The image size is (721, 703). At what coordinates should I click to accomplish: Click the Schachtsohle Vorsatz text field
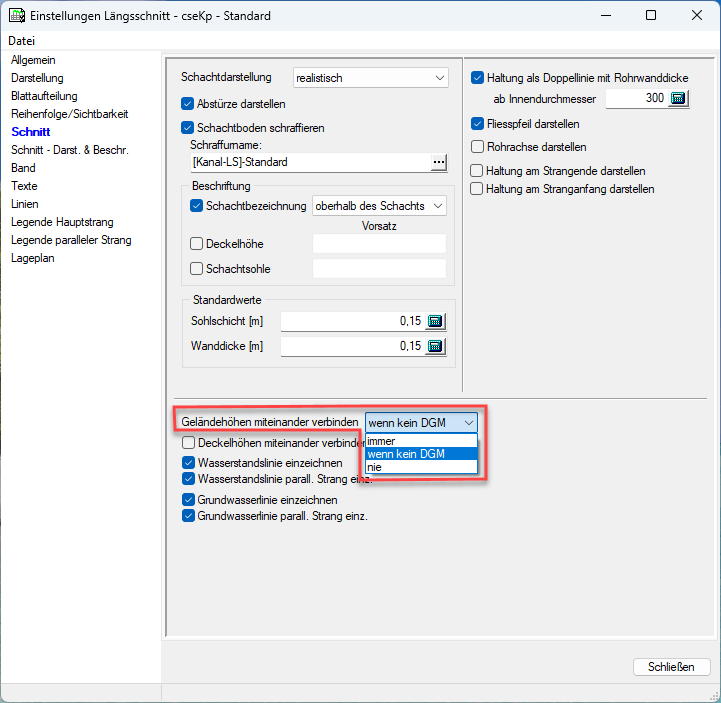click(379, 268)
